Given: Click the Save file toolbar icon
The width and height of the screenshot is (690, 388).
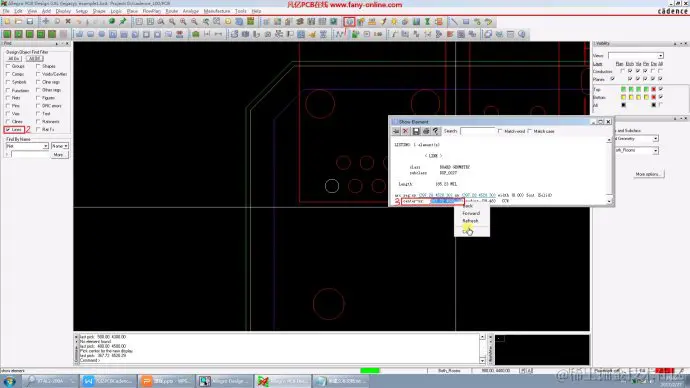Looking at the screenshot, I should [x=30, y=22].
